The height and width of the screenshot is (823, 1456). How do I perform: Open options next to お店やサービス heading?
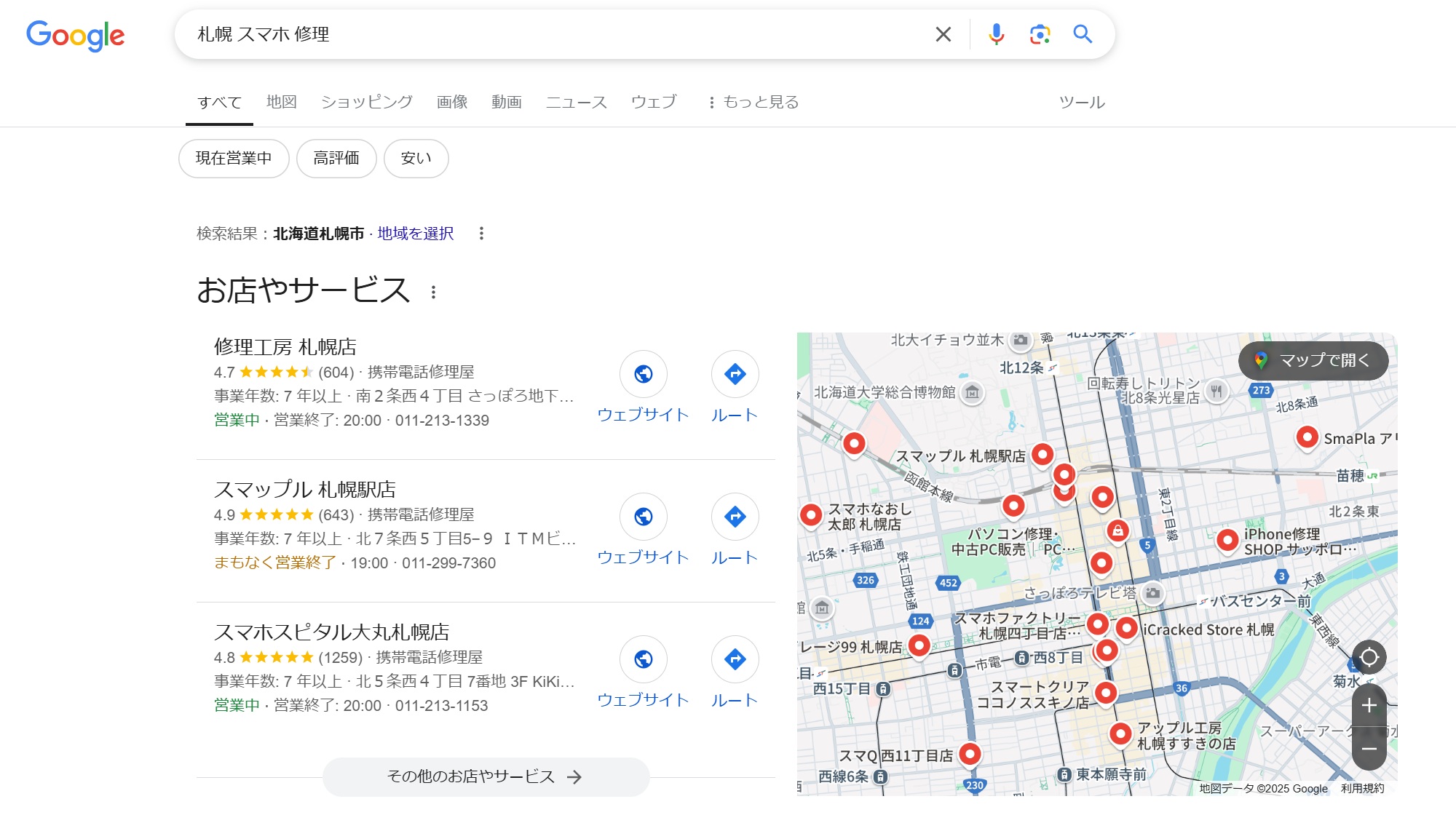pos(433,292)
